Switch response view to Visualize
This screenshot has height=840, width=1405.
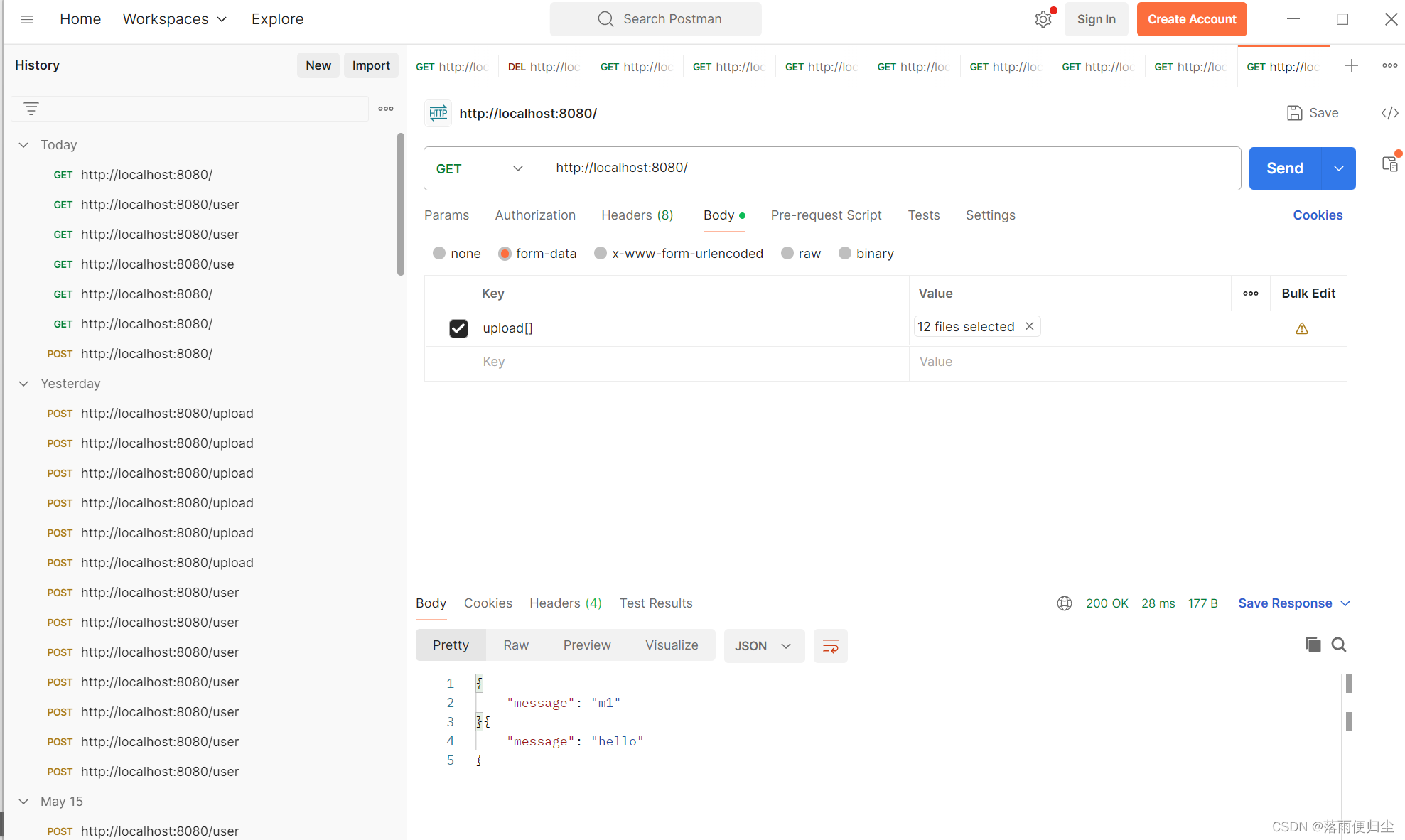point(672,645)
